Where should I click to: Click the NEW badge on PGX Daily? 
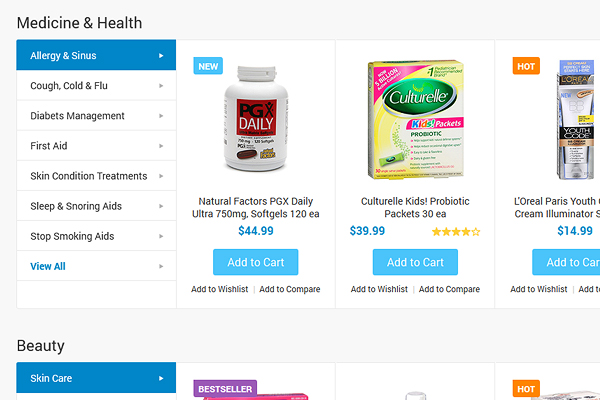coord(208,66)
